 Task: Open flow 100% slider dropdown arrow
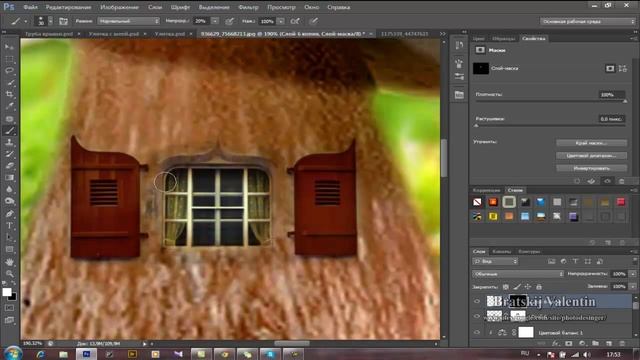(x=281, y=21)
